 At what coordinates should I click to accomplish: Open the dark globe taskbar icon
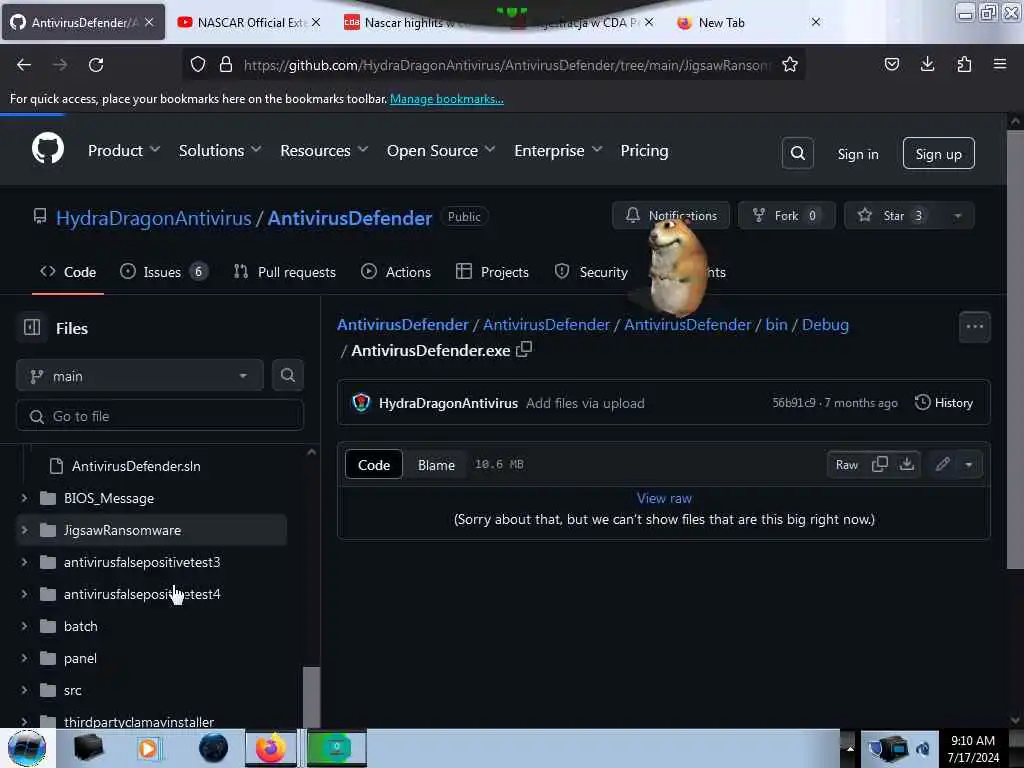[x=213, y=748]
